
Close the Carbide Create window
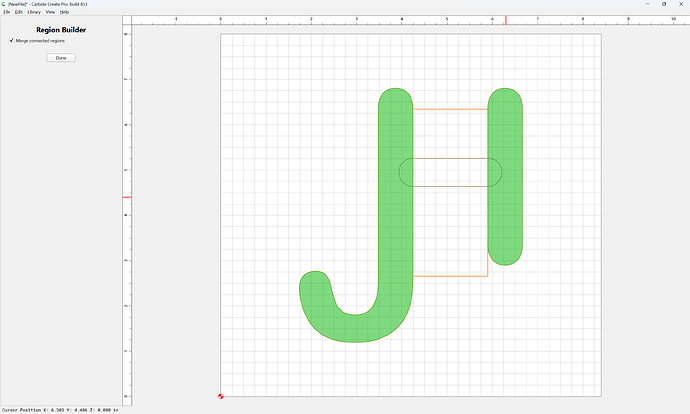coord(681,4)
